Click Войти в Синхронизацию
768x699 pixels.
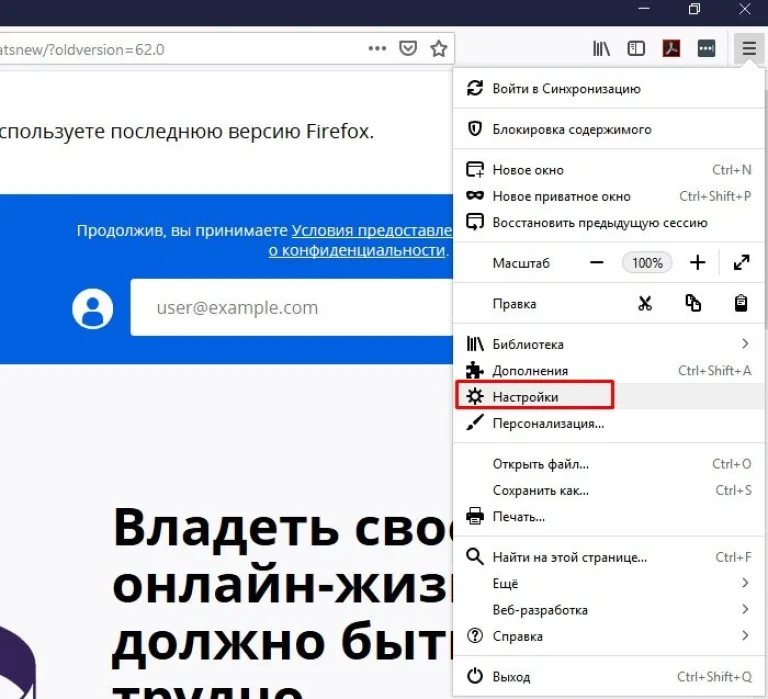tap(608, 89)
